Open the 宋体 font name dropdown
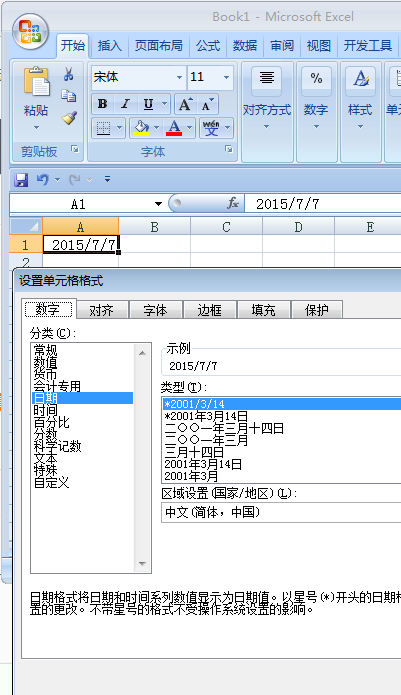This screenshot has height=695, width=401. (x=179, y=77)
